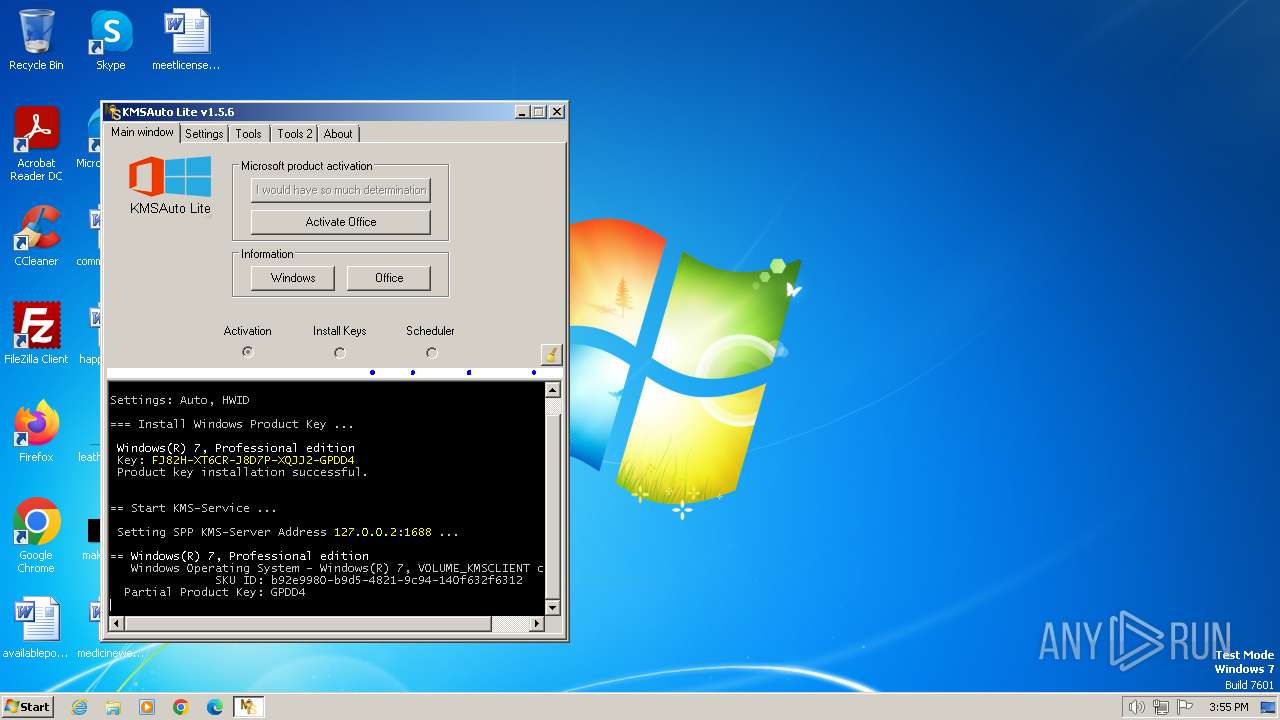This screenshot has height=720, width=1280.
Task: Open the Tools tab
Action: coord(249,134)
